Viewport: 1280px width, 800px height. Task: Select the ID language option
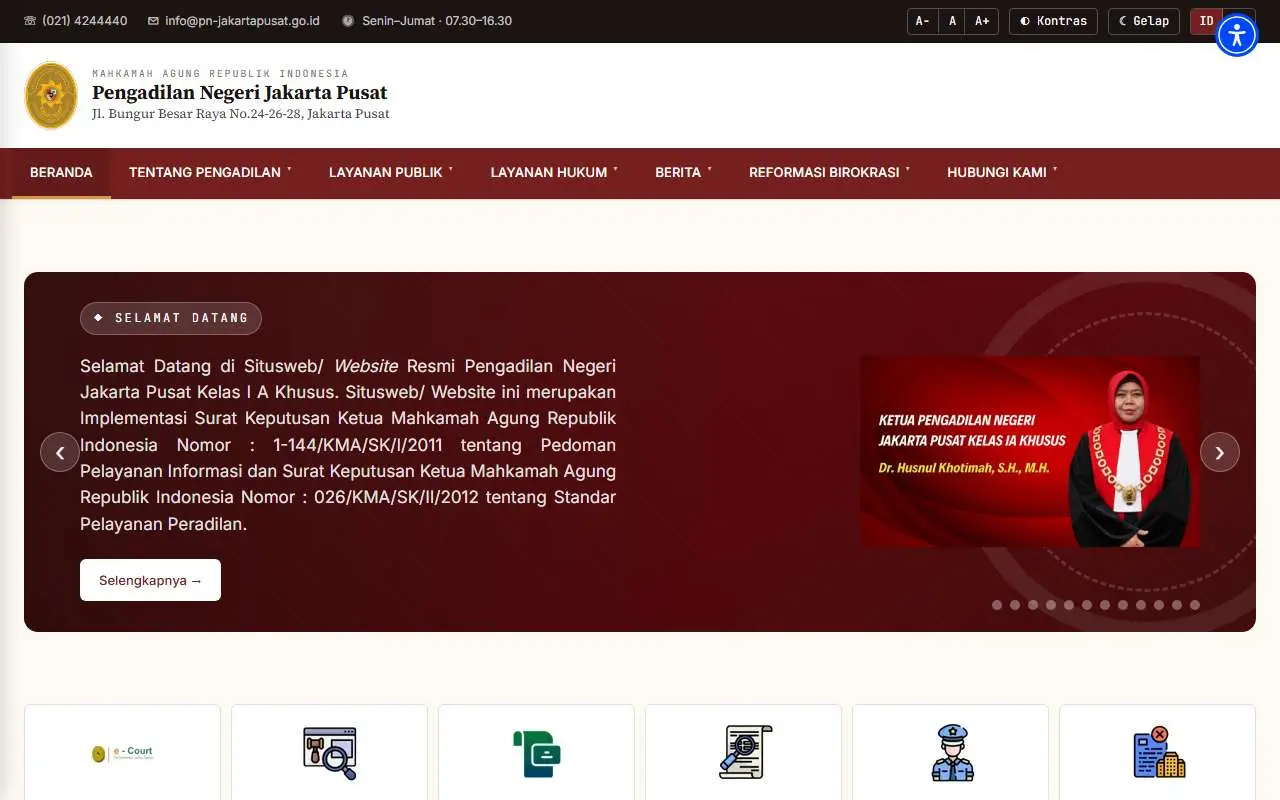[x=1206, y=21]
